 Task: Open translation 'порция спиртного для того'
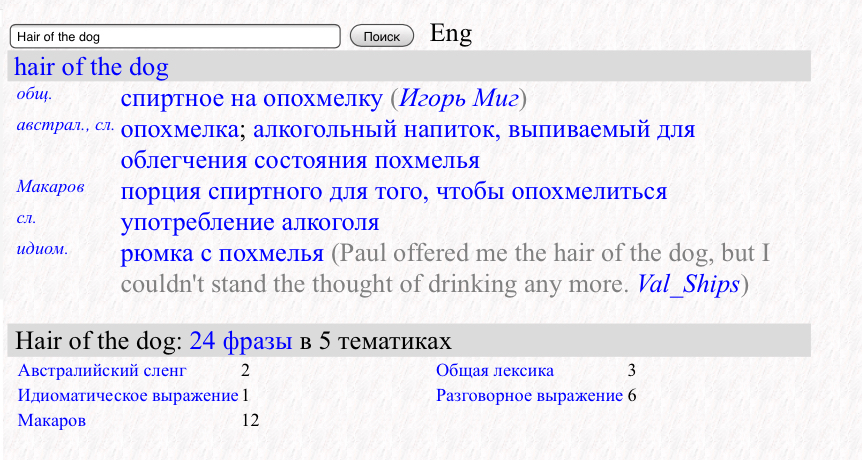coord(393,191)
